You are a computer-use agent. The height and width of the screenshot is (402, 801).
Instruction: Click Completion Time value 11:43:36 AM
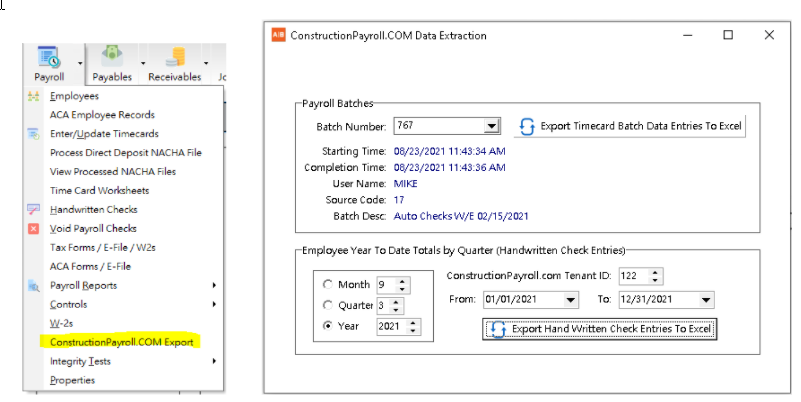pyautogui.click(x=450, y=168)
